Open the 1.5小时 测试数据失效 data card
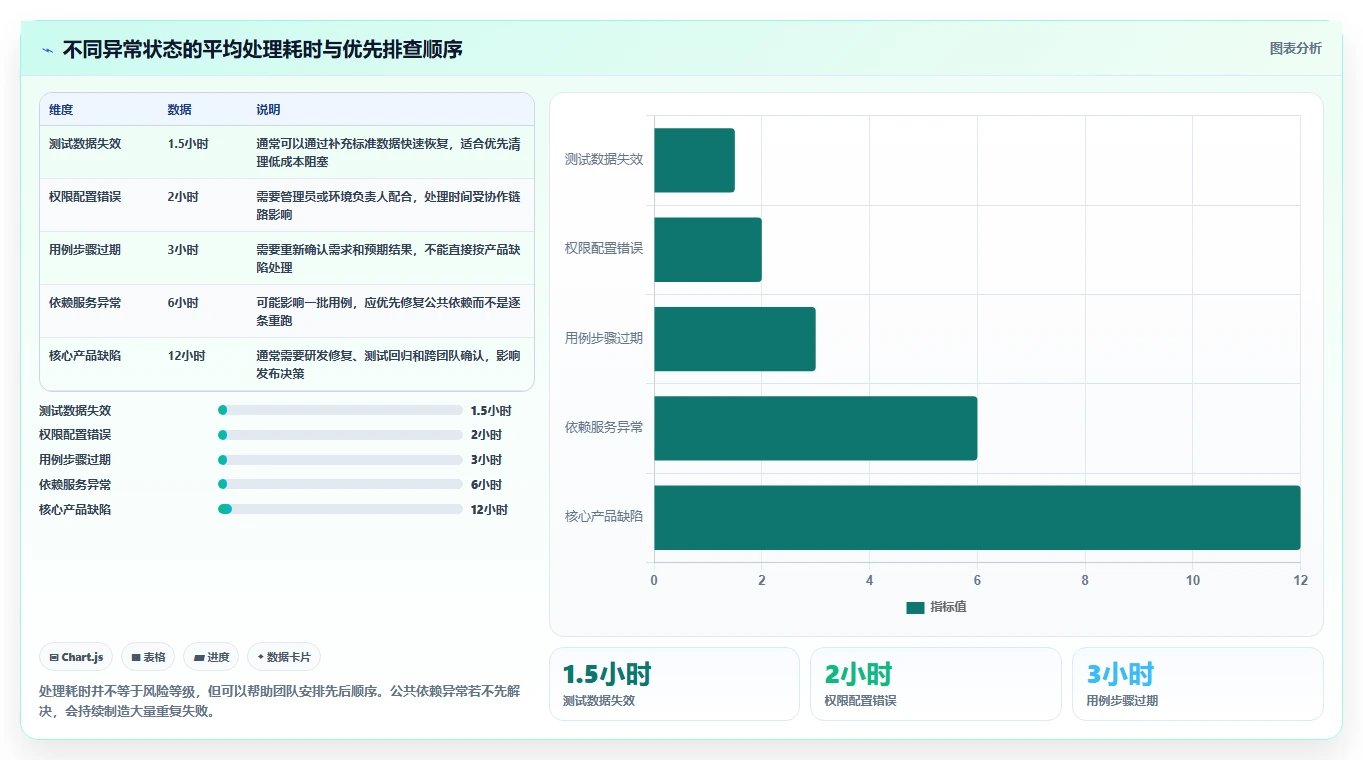The image size is (1363, 760). 674,684
